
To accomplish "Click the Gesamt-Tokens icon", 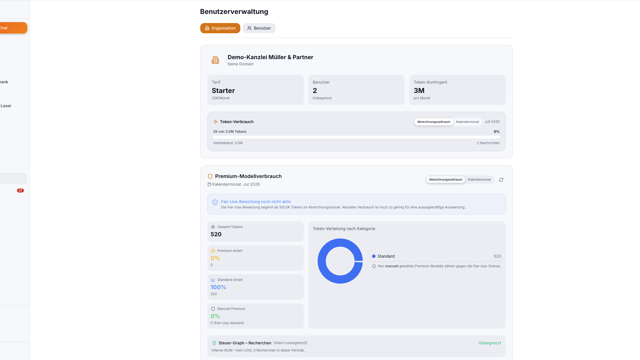I will (213, 227).
